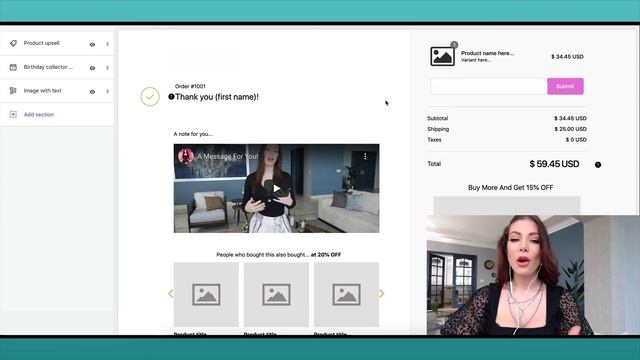Click the video channel avatar
This screenshot has width=640, height=360.
[186, 156]
